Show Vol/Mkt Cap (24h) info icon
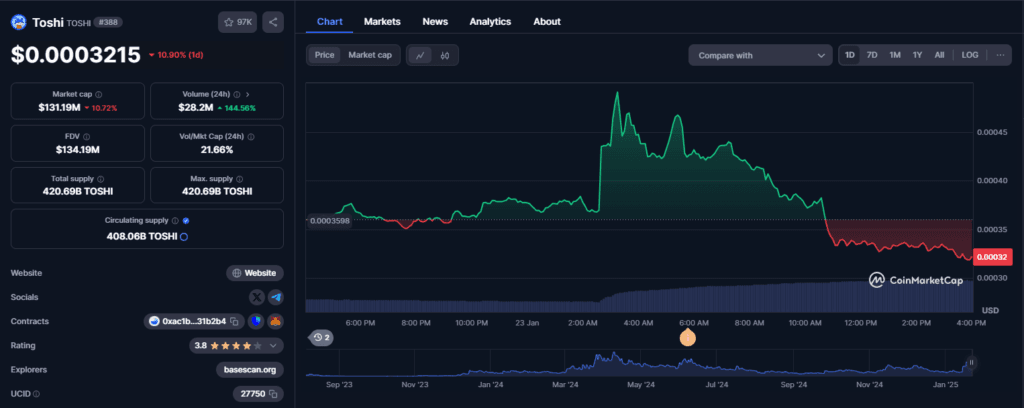The image size is (1024, 408). 251,137
